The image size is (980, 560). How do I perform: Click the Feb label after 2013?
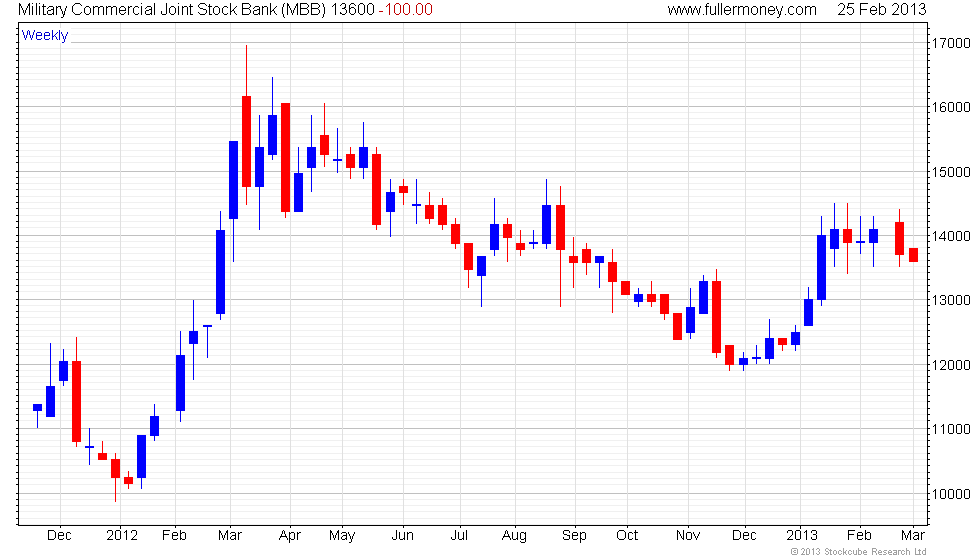pos(859,536)
